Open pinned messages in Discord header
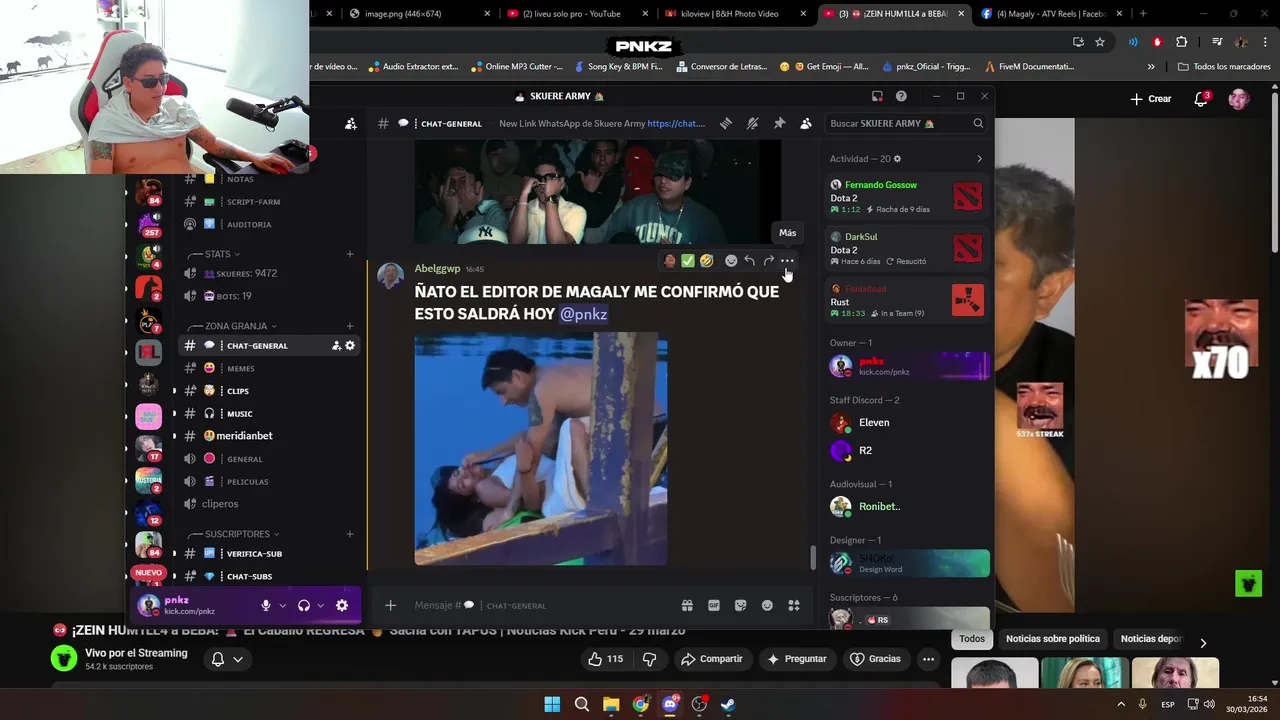 tap(780, 123)
